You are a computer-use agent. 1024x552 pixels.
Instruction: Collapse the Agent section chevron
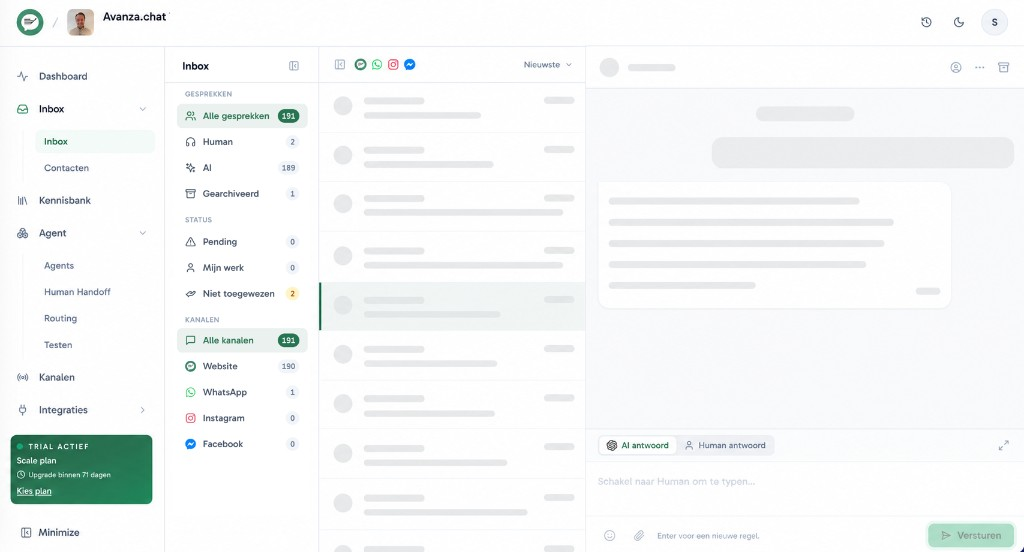point(142,233)
